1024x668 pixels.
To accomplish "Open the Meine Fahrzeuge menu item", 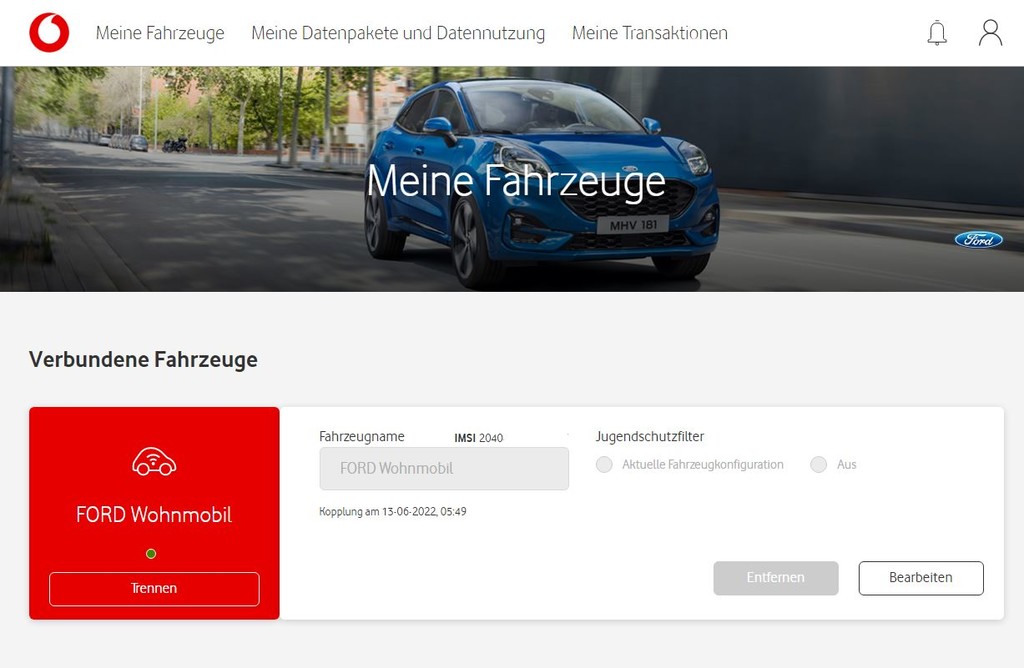I will [160, 33].
